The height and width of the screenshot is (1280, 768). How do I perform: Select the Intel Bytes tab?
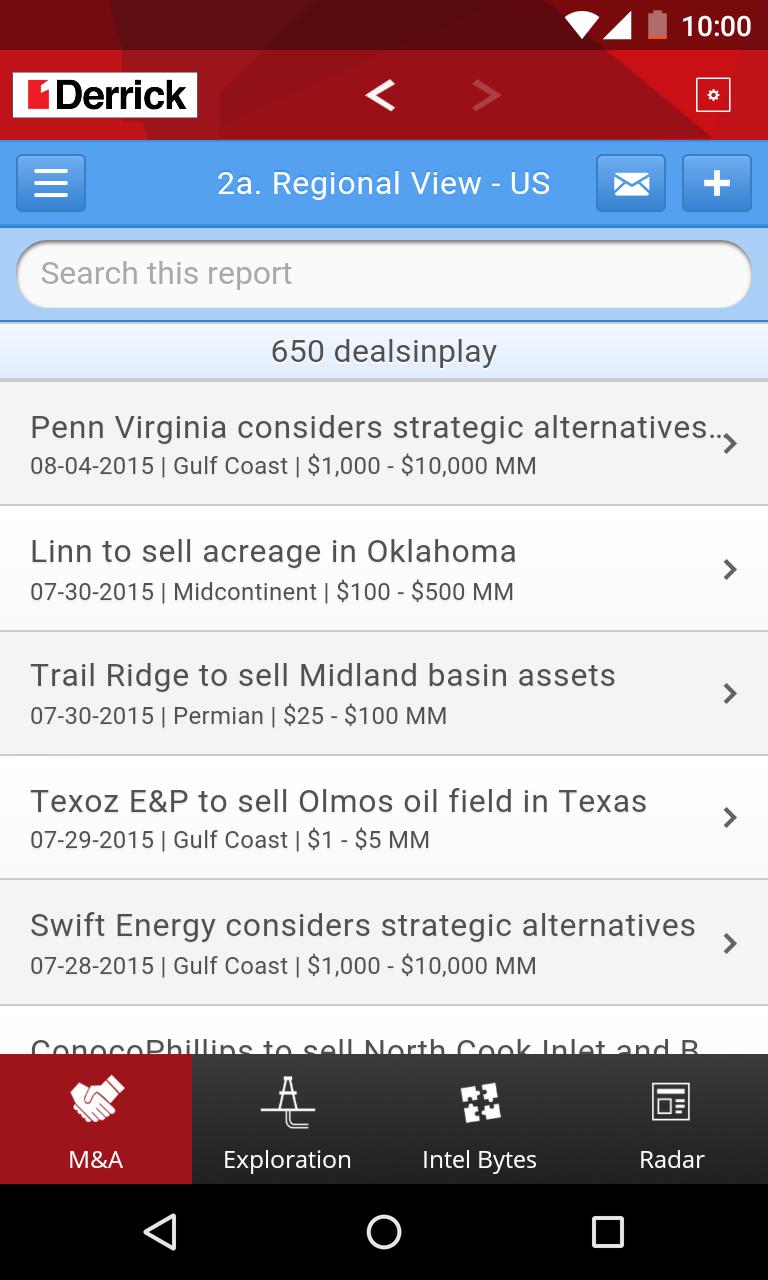(480, 1120)
